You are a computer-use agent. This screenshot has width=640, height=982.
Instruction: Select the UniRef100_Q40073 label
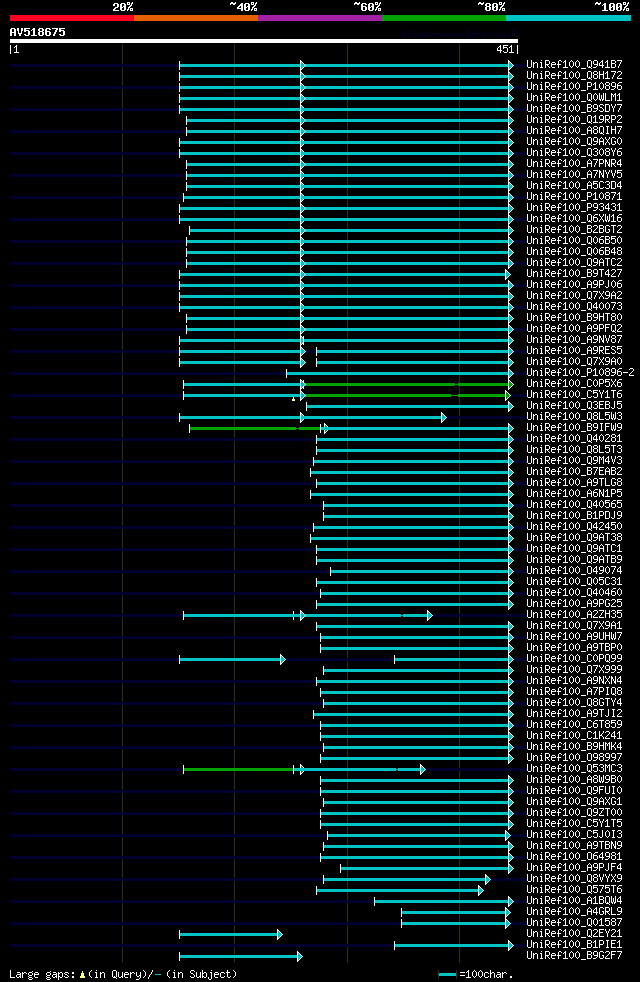click(574, 307)
